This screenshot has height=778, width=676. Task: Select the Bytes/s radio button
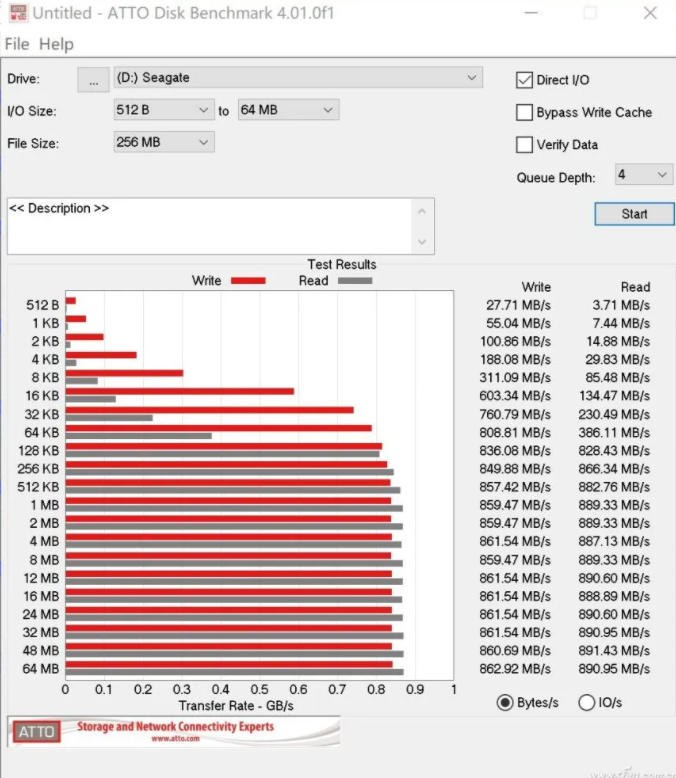click(x=505, y=703)
